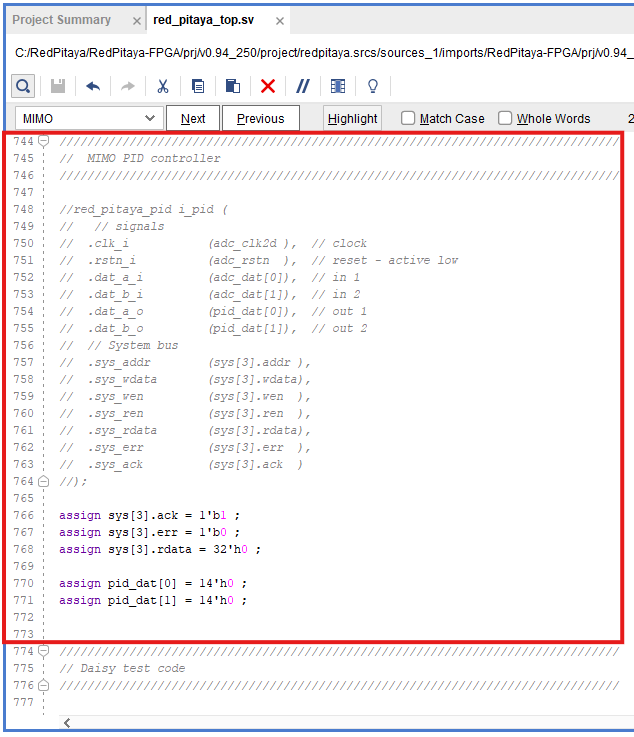Click the Copy icon in editor toolbar
Image resolution: width=634 pixels, height=737 pixels.
click(x=198, y=86)
